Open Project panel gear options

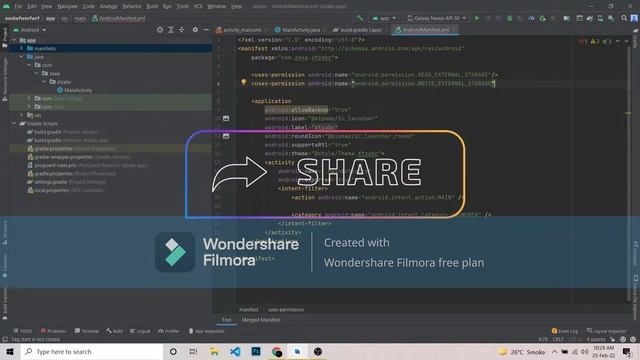195,30
